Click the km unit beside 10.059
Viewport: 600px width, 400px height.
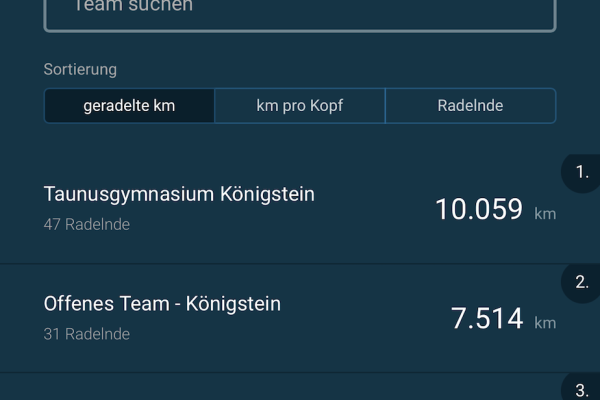pos(545,214)
